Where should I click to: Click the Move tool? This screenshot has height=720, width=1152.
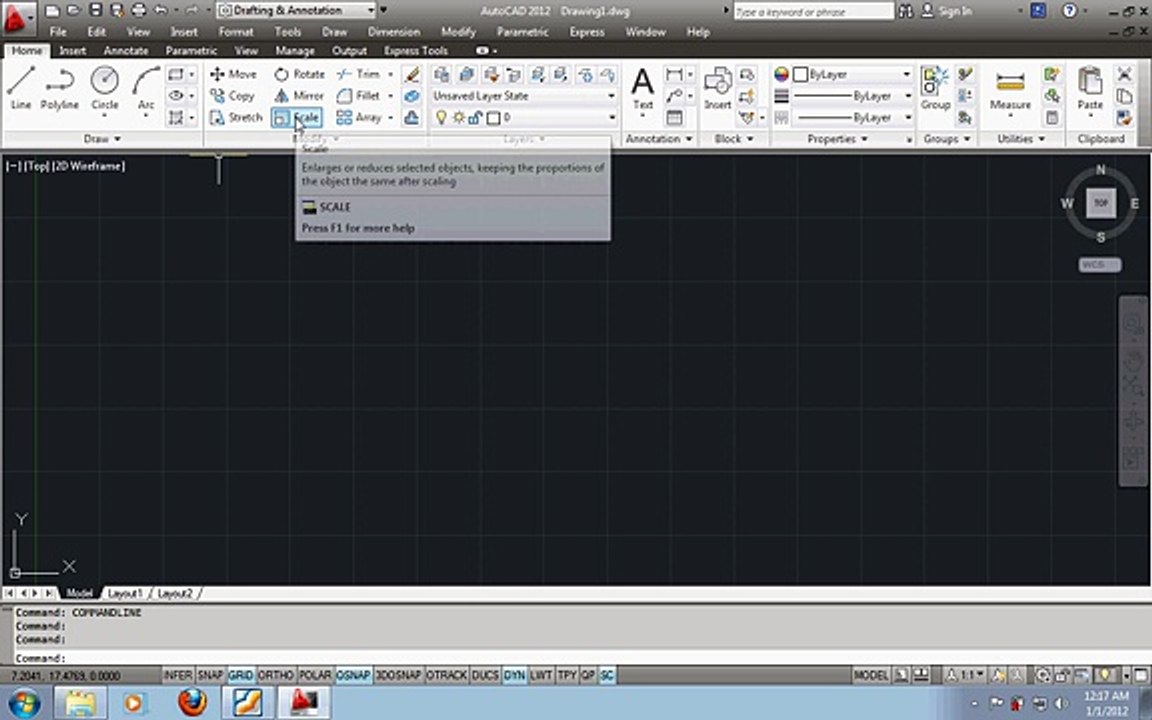pyautogui.click(x=233, y=74)
